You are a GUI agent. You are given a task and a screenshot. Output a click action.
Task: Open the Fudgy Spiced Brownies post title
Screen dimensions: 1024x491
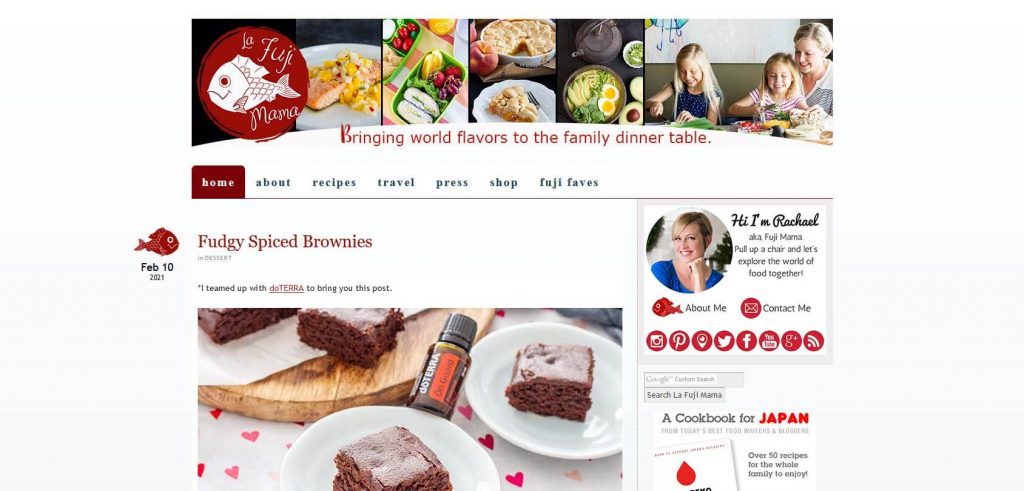[285, 242]
